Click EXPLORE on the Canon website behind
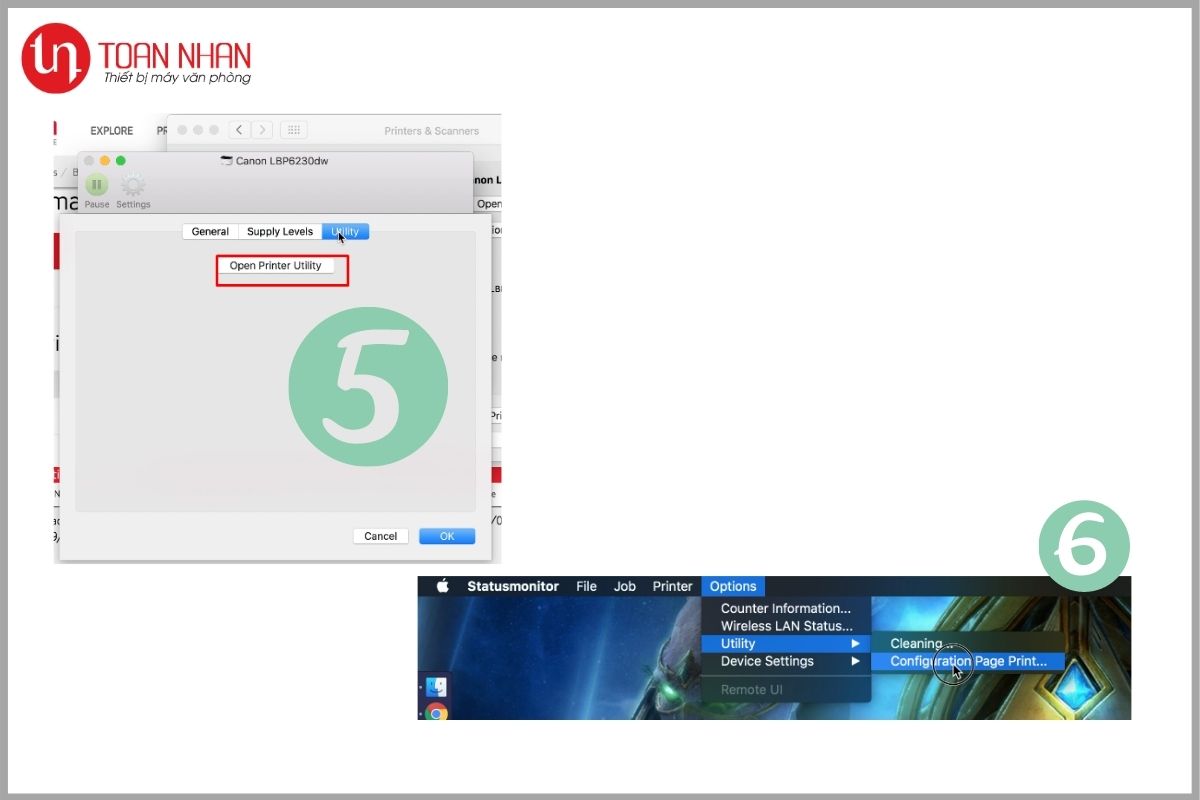Screen dimensions: 1200x800 112,131
